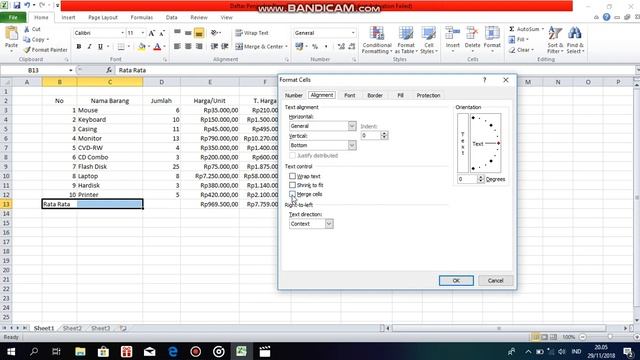This screenshot has width=640, height=360.
Task: Check the Merge cells checkbox
Action: coord(292,194)
